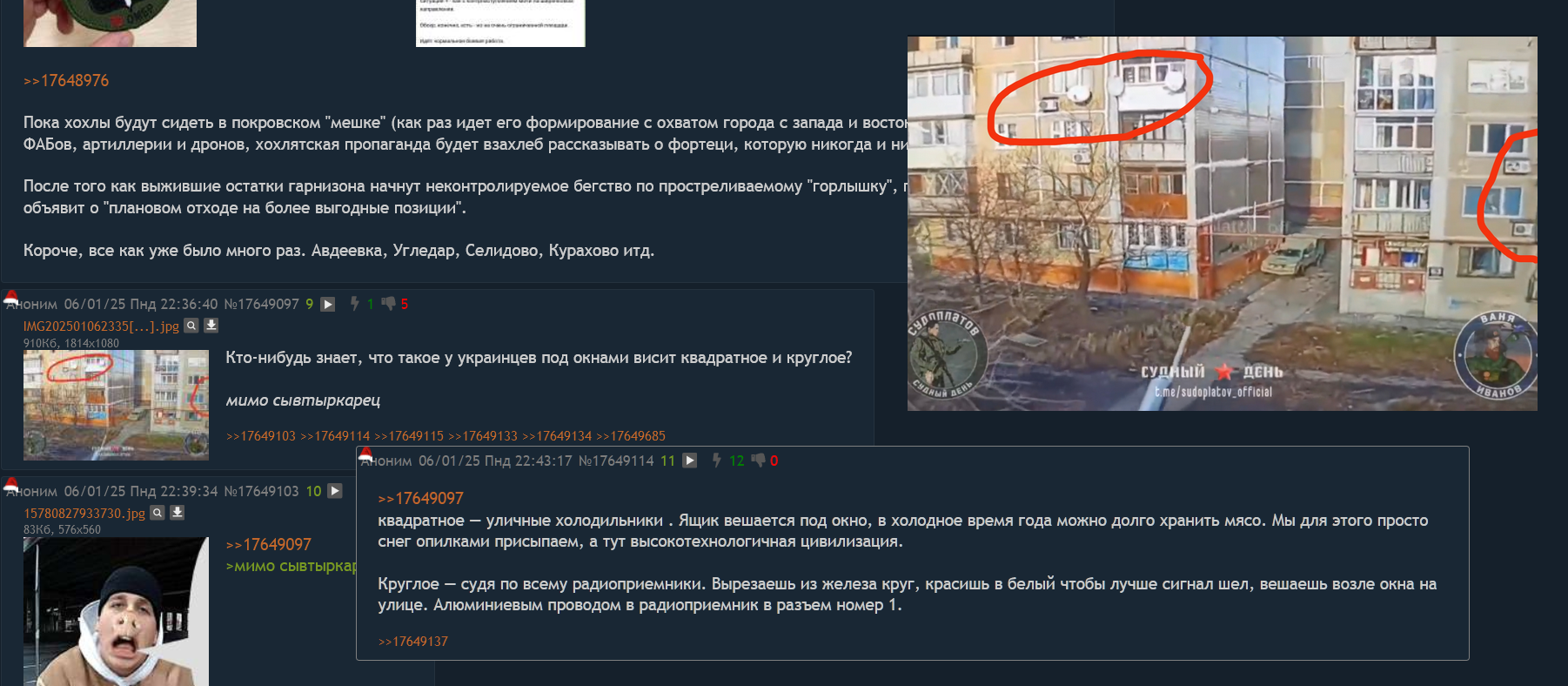
Task: Click the expanded large building image
Action: [1222, 224]
